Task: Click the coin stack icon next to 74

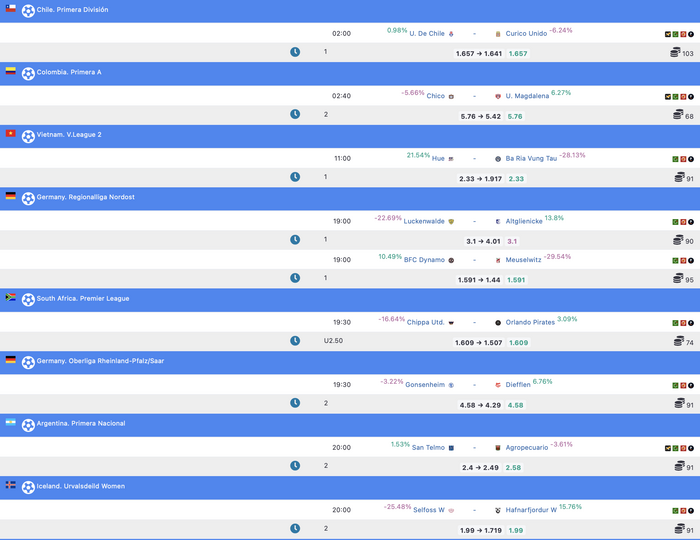Action: click(x=679, y=341)
